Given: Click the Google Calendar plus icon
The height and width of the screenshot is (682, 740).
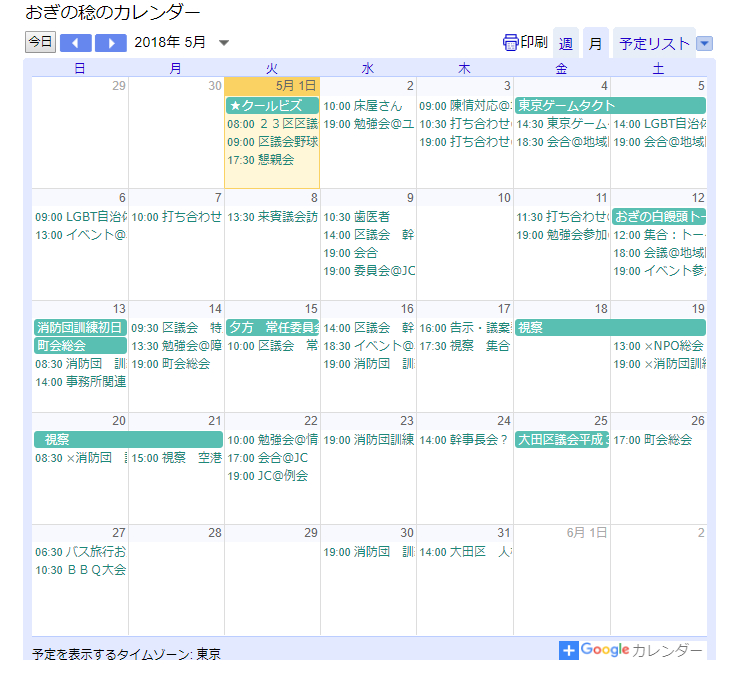Looking at the screenshot, I should click(x=569, y=650).
